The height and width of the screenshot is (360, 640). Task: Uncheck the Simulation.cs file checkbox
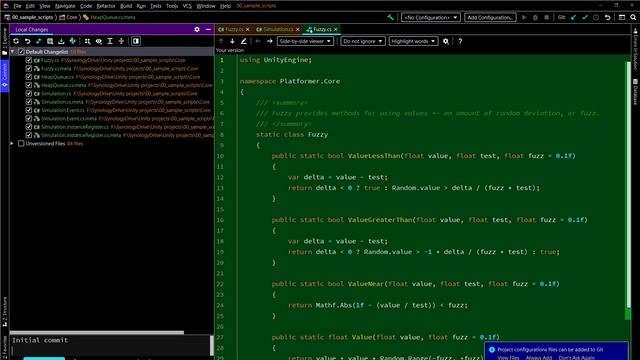point(29,93)
